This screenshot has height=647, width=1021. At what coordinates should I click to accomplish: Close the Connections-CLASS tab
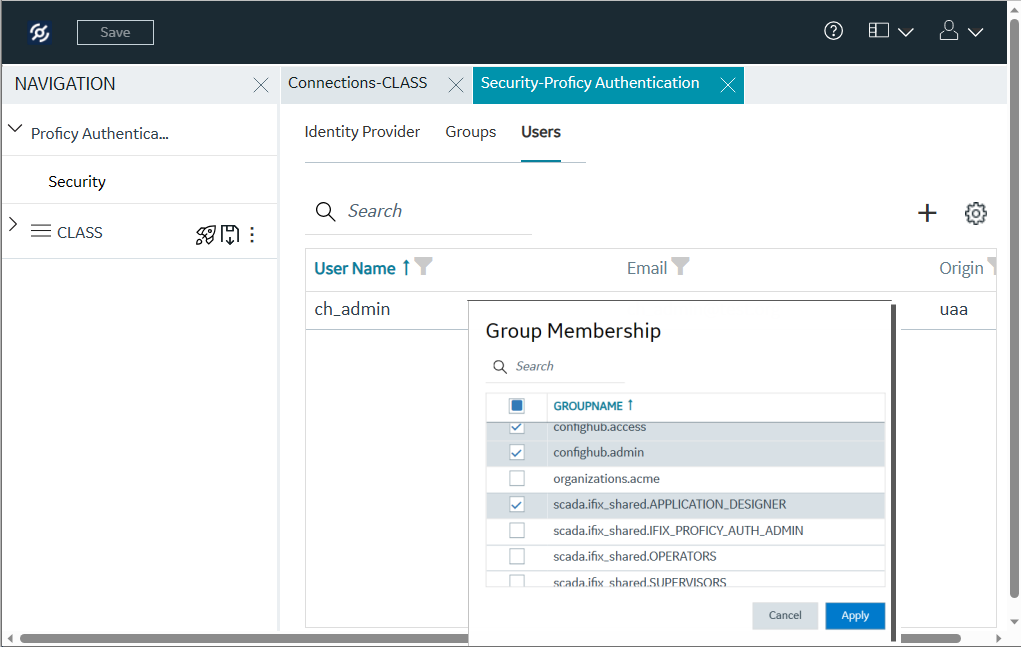[456, 85]
